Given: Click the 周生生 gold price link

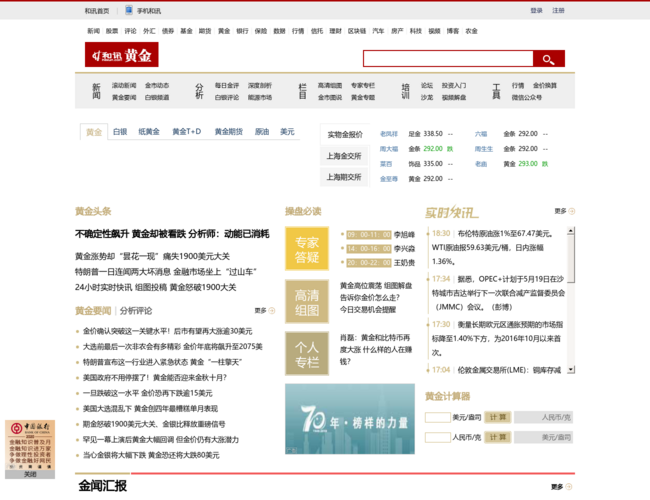Looking at the screenshot, I should tap(484, 149).
